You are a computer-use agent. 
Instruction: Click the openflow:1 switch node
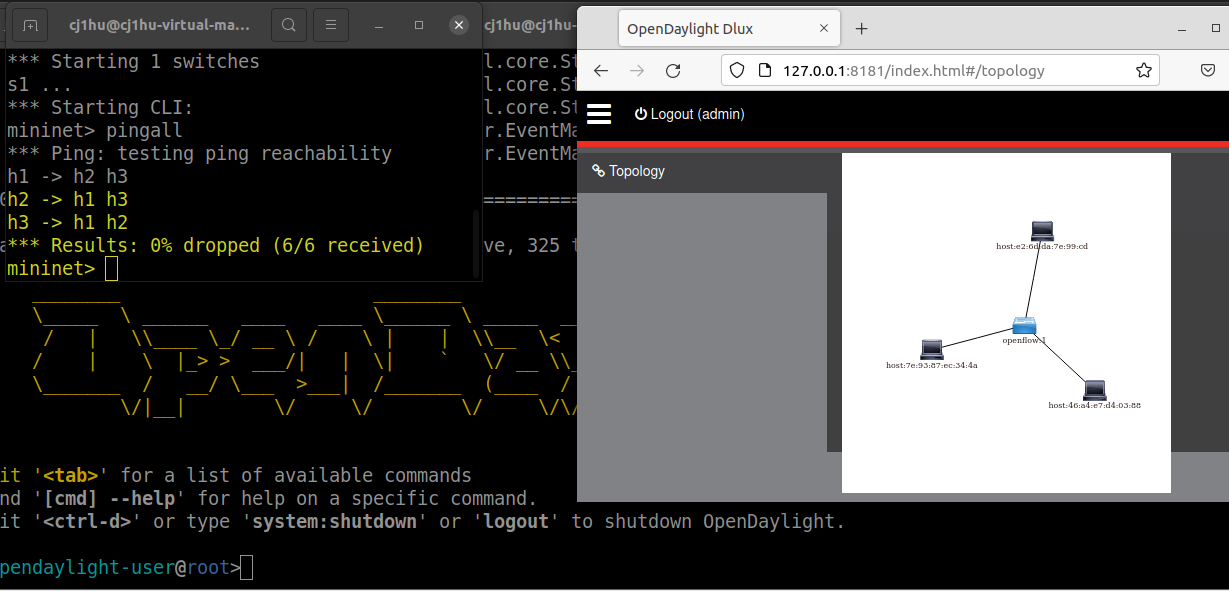(x=1024, y=326)
